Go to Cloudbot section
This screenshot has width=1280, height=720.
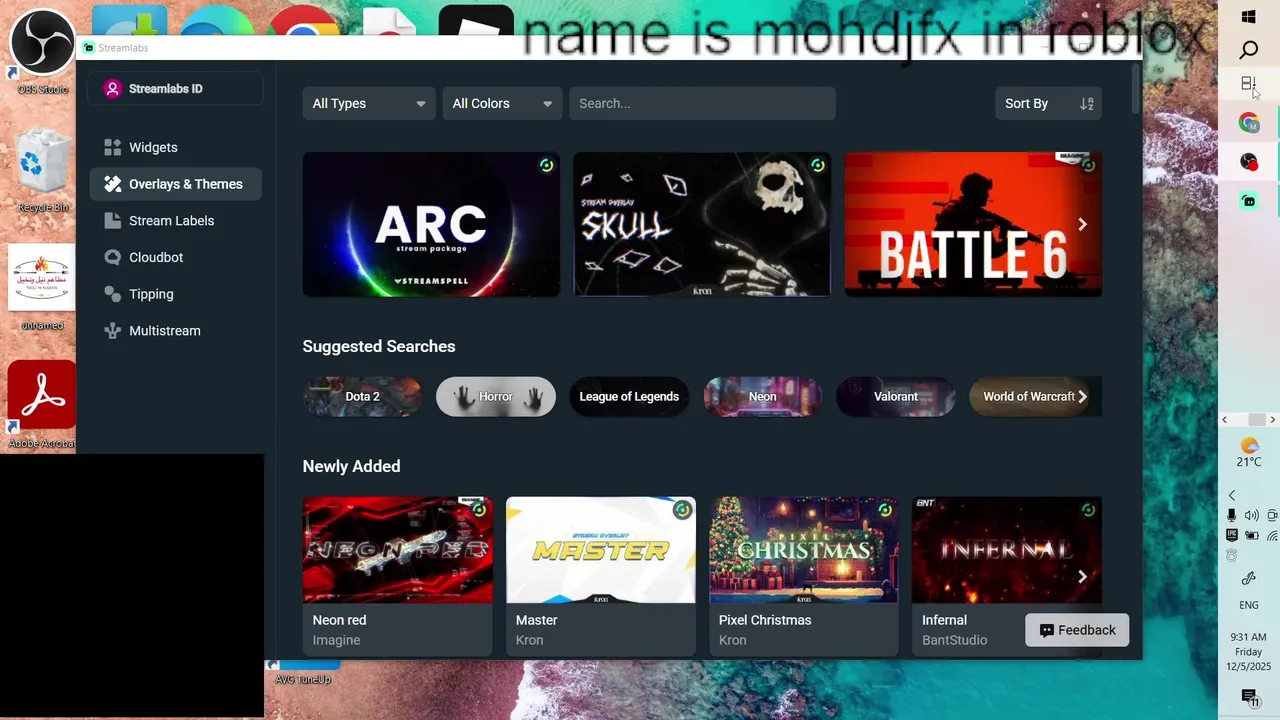175,257
